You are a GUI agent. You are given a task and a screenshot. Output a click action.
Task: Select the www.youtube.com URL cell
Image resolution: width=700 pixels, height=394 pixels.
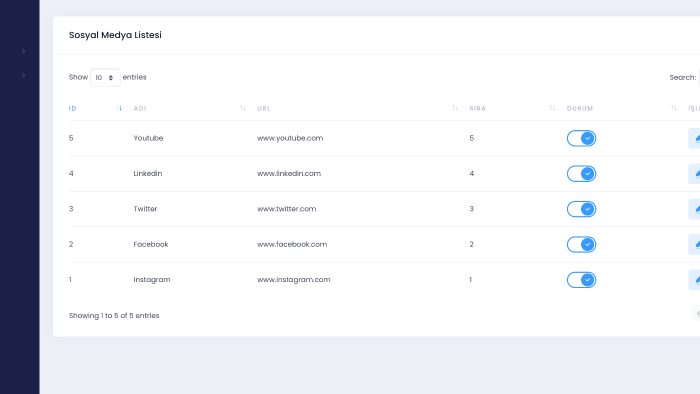[x=290, y=138]
